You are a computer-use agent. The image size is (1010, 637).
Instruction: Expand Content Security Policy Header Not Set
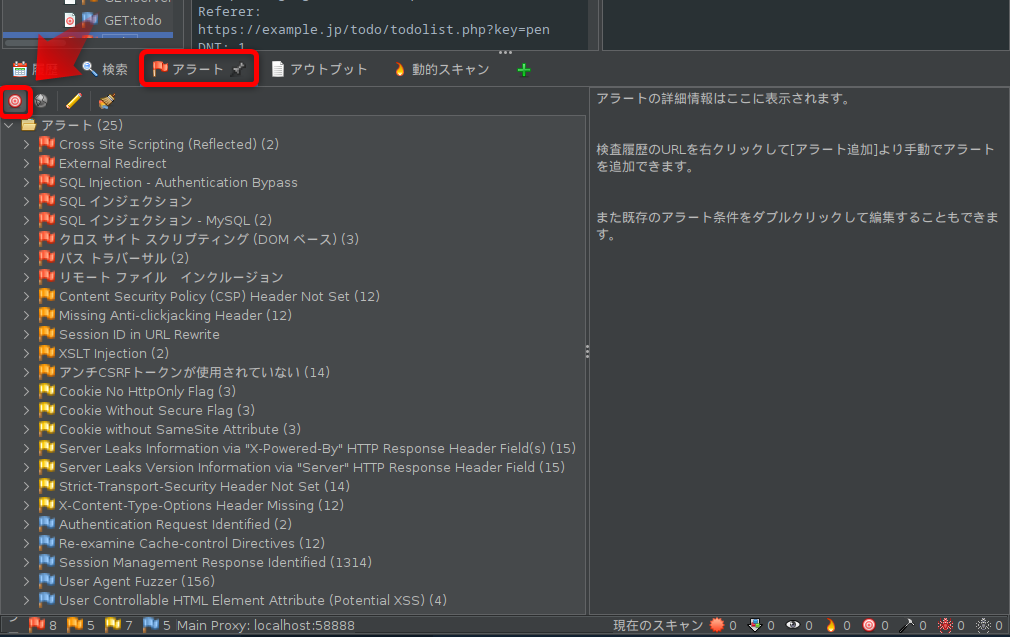coord(26,296)
